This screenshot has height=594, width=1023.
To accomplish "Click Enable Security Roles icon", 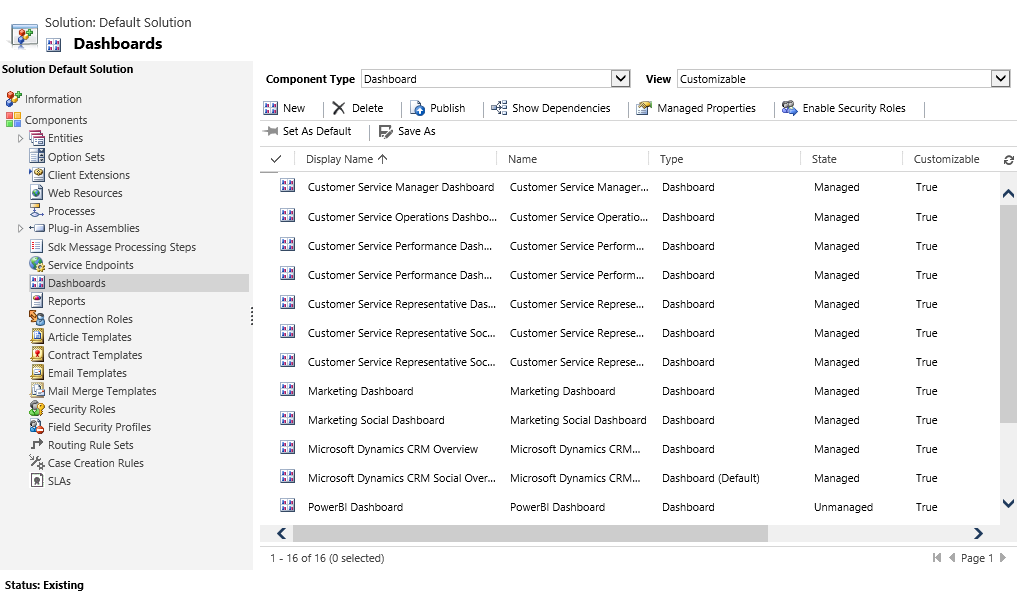I will click(790, 108).
